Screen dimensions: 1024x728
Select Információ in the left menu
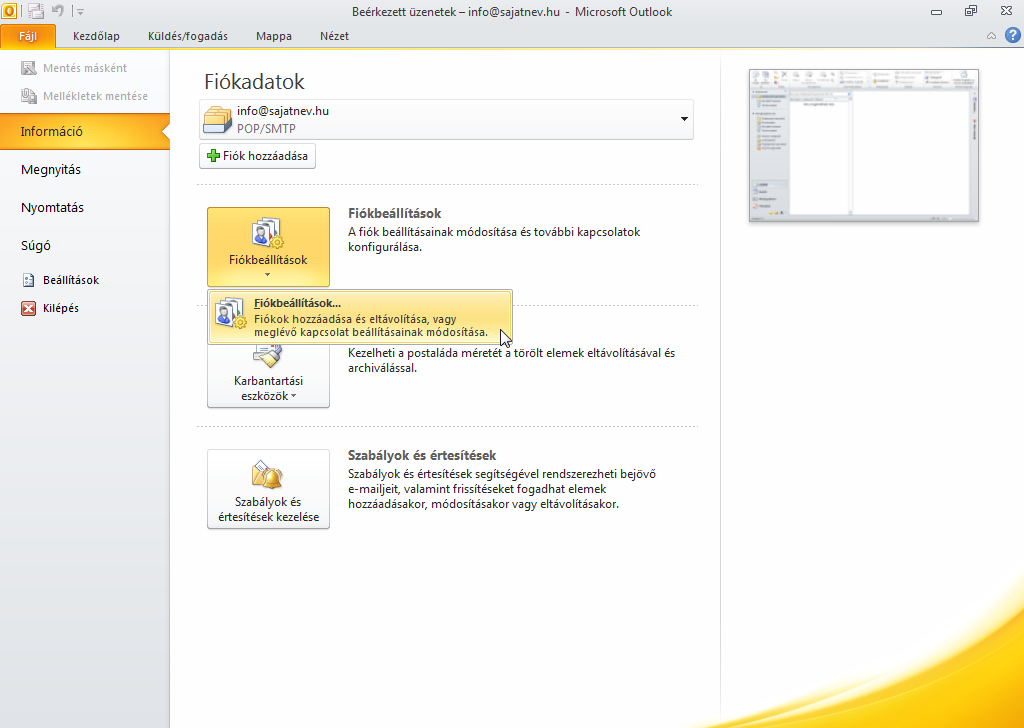coord(85,131)
